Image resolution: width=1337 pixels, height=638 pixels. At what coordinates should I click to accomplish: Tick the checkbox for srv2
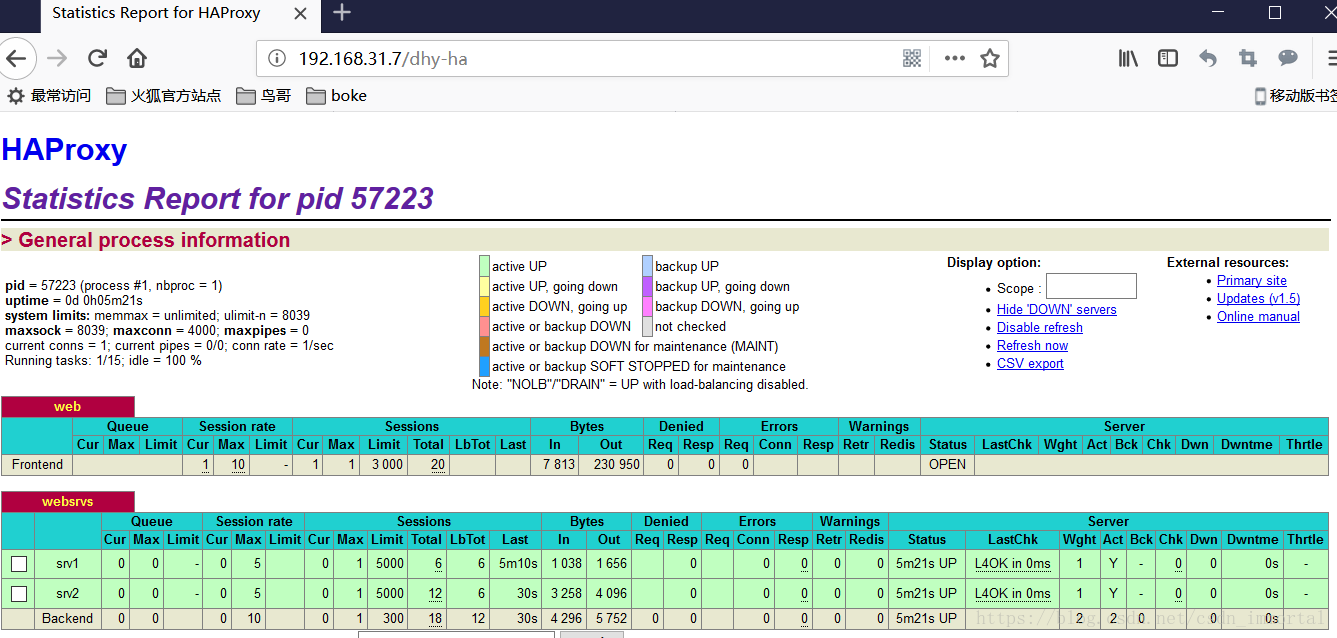tap(19, 594)
